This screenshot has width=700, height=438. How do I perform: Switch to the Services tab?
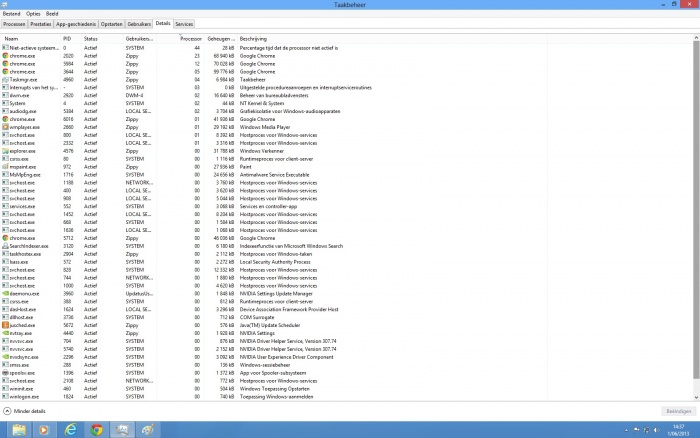pos(184,24)
